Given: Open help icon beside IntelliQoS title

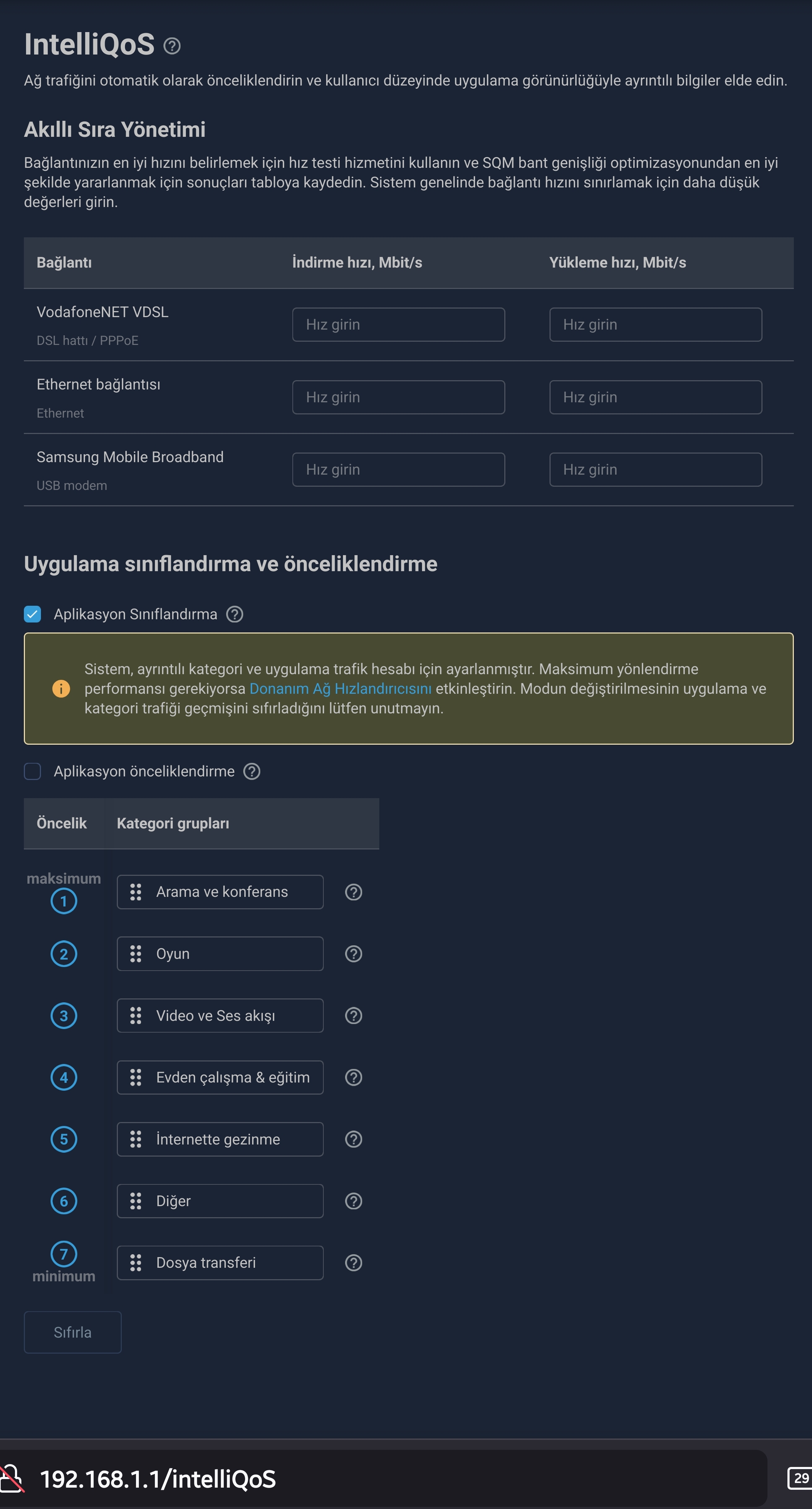Looking at the screenshot, I should tap(172, 46).
